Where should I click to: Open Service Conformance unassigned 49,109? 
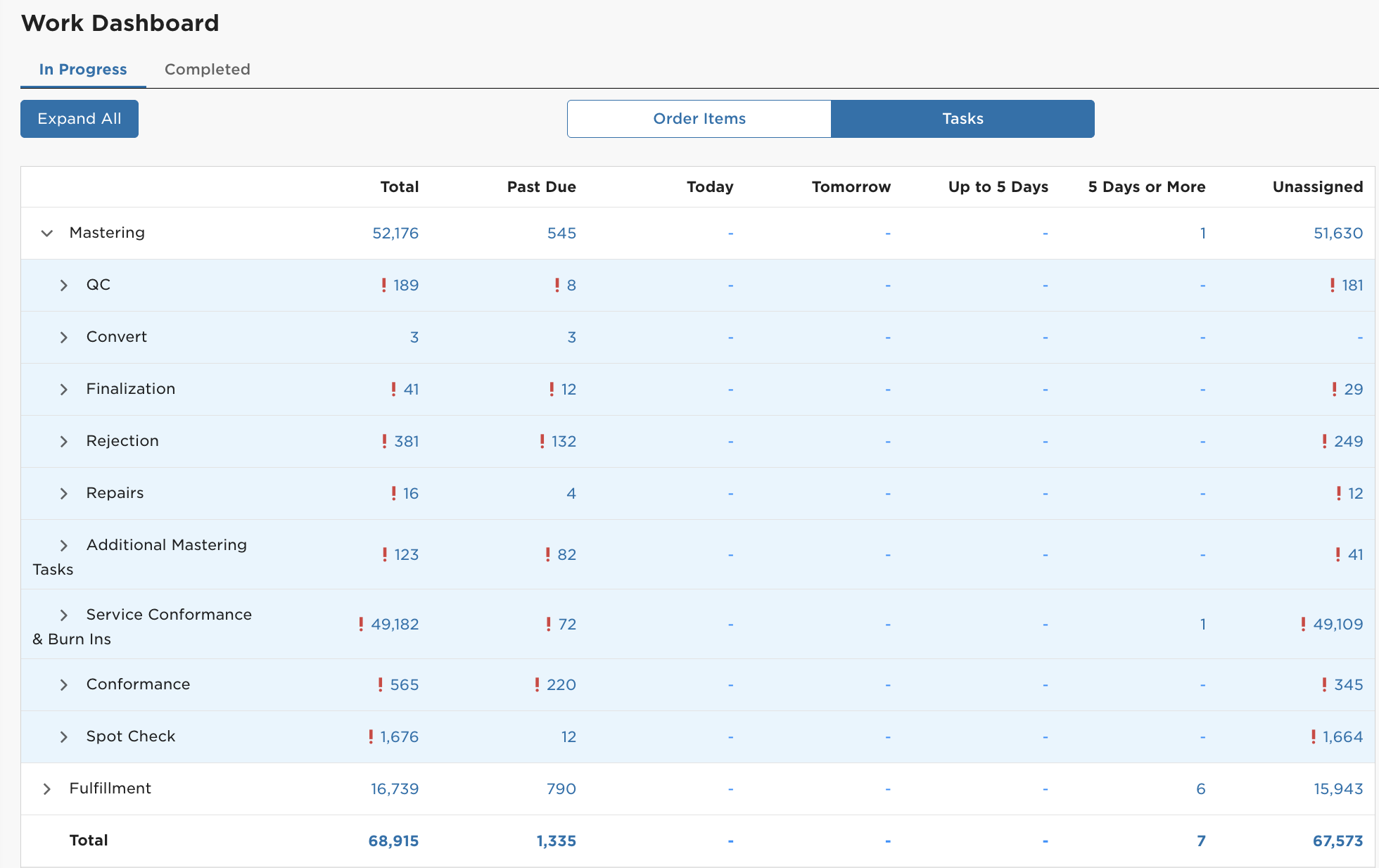click(1338, 624)
